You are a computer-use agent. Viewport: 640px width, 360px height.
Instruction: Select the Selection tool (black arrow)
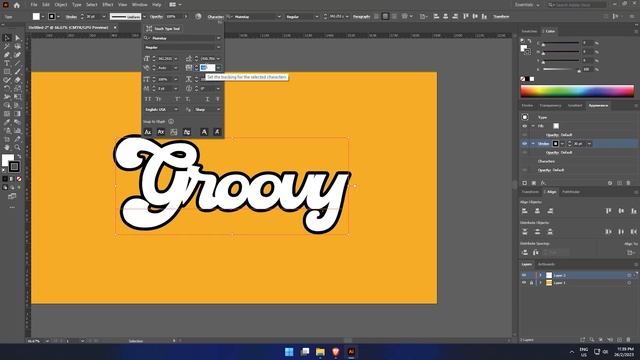7,38
